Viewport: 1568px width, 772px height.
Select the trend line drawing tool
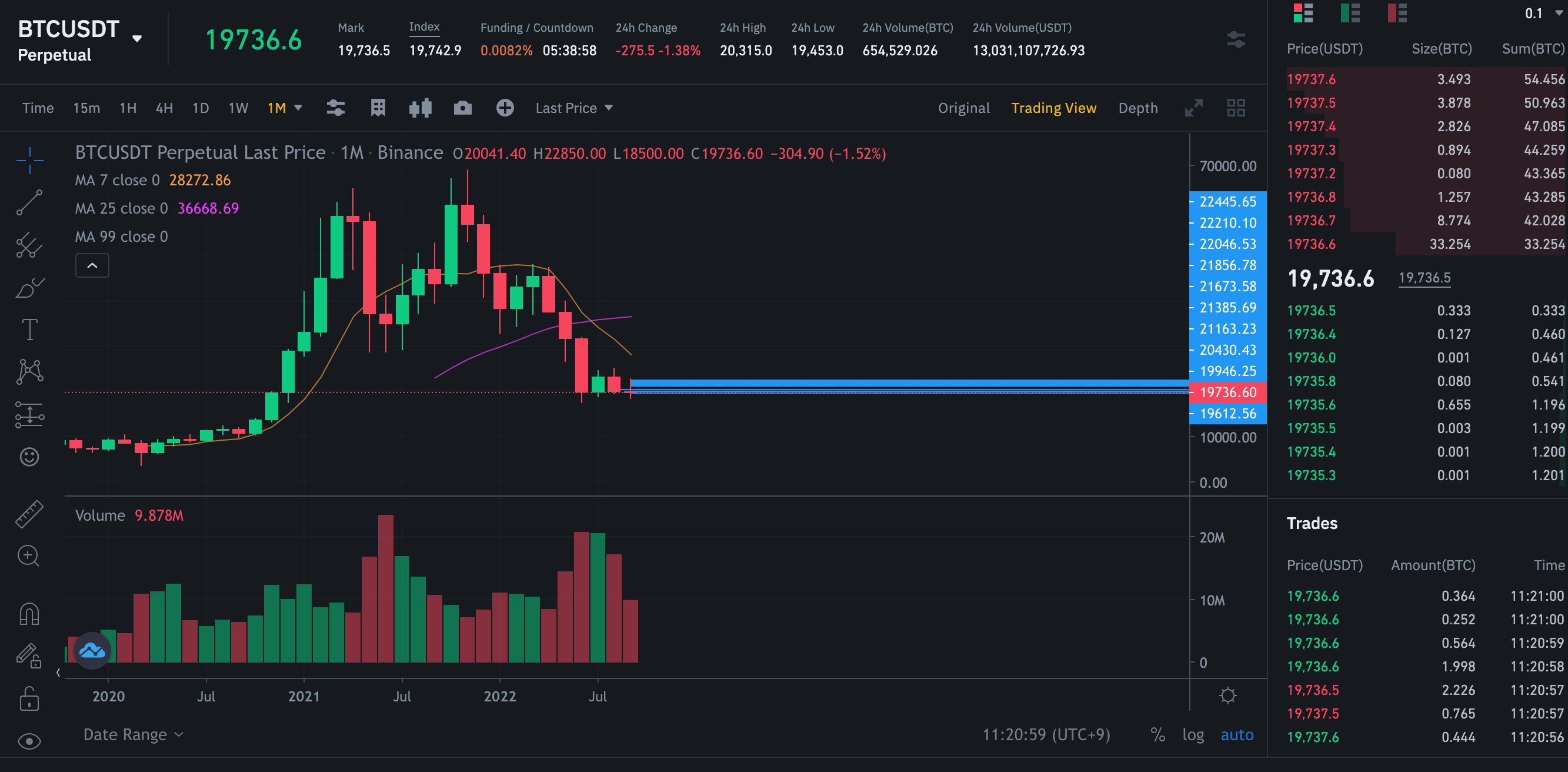coord(29,203)
